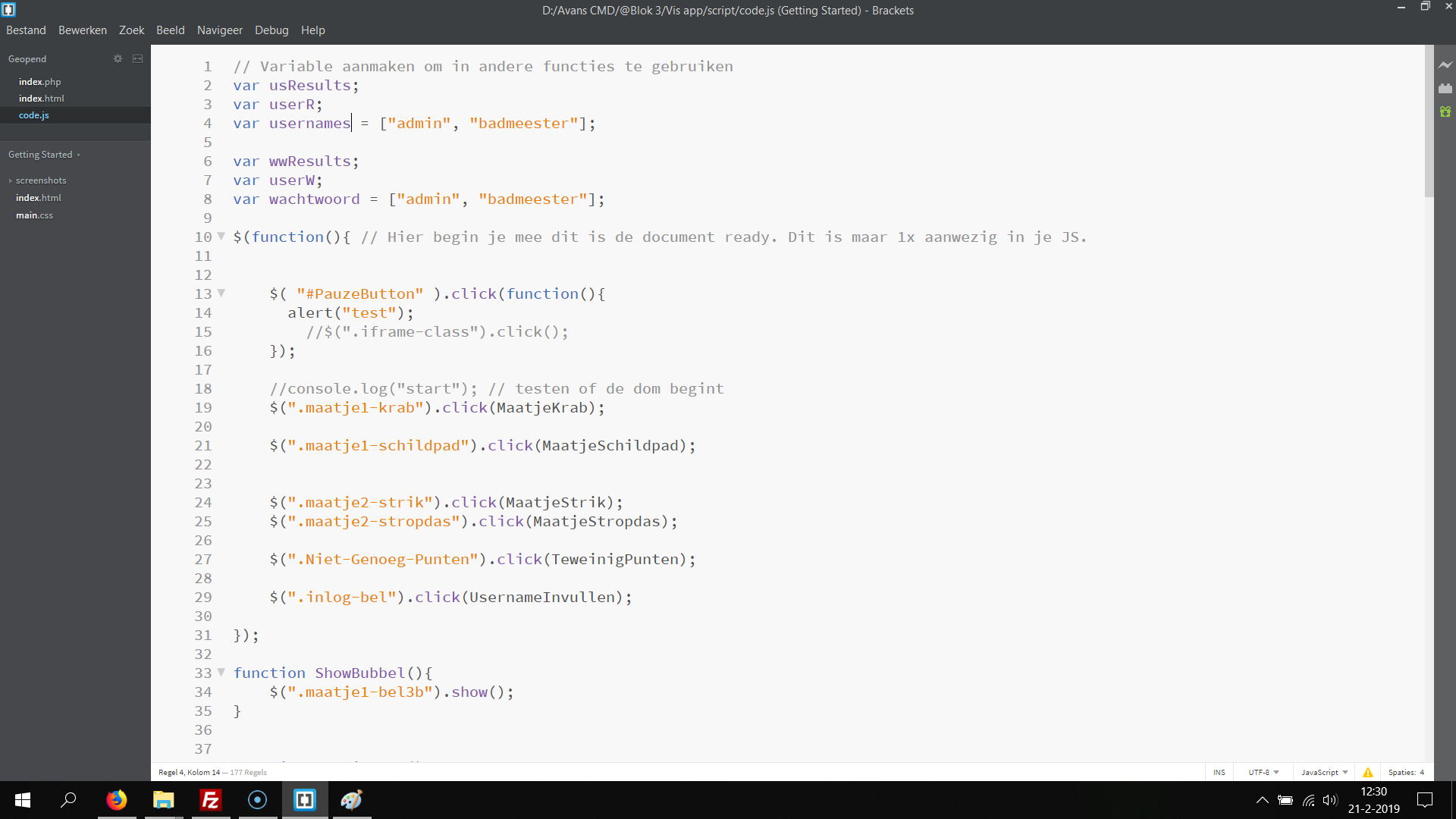
Task: Switch to Brackets taskbar icon
Action: click(x=305, y=800)
